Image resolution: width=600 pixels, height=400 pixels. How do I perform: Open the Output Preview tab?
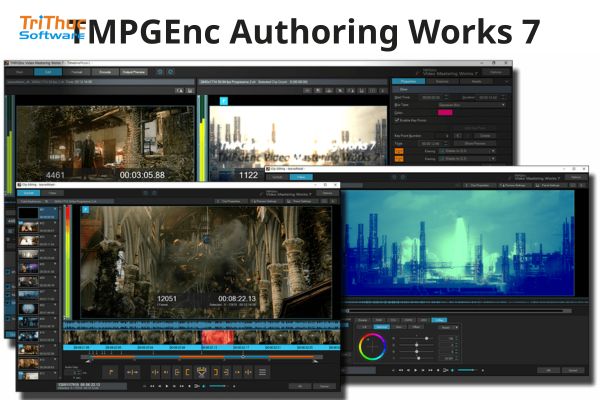point(134,72)
